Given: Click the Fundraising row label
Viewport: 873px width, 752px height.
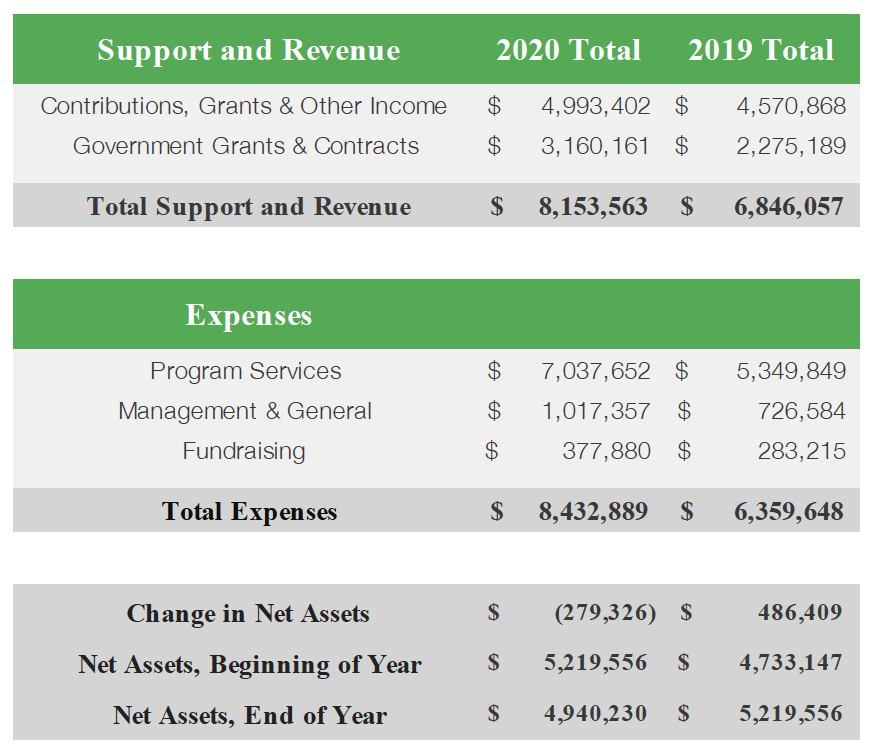Looking at the screenshot, I should pos(243,451).
